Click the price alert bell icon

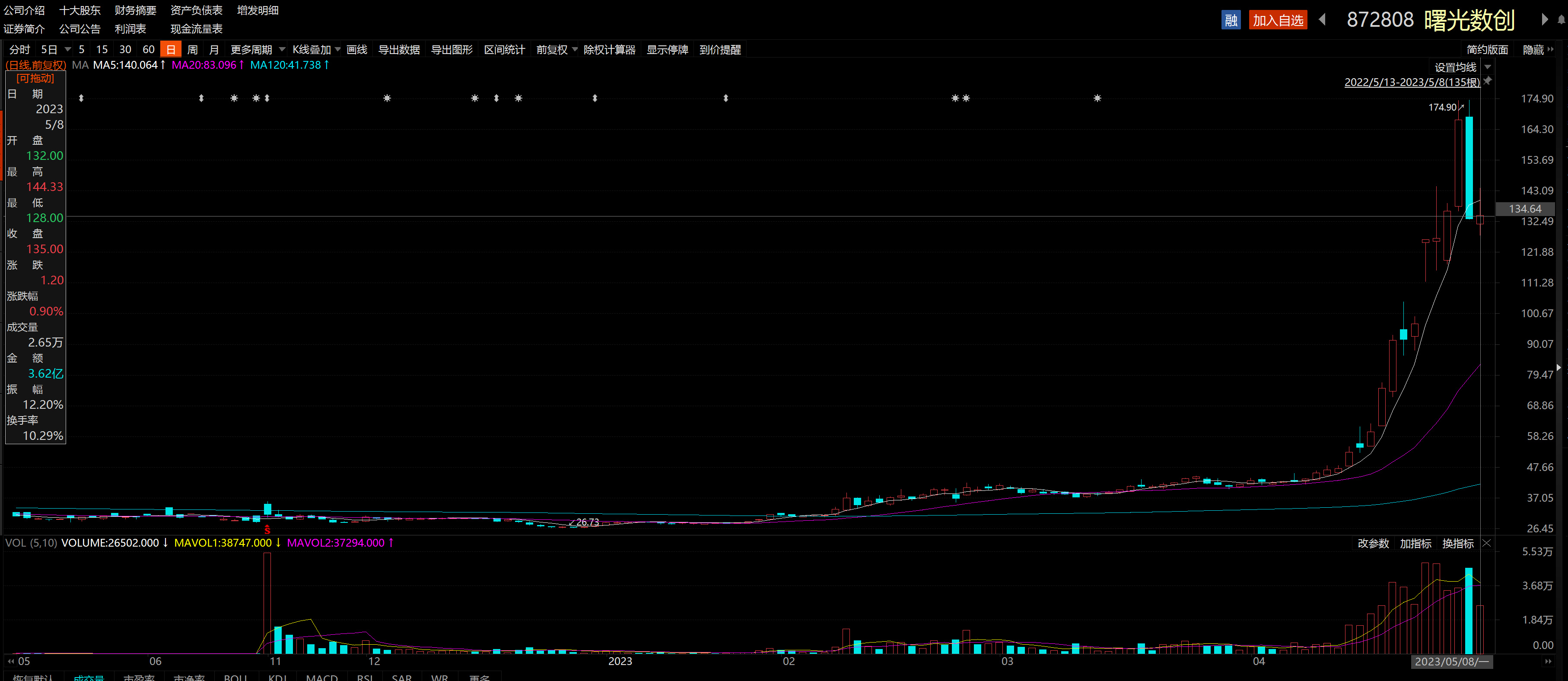coord(1561,19)
